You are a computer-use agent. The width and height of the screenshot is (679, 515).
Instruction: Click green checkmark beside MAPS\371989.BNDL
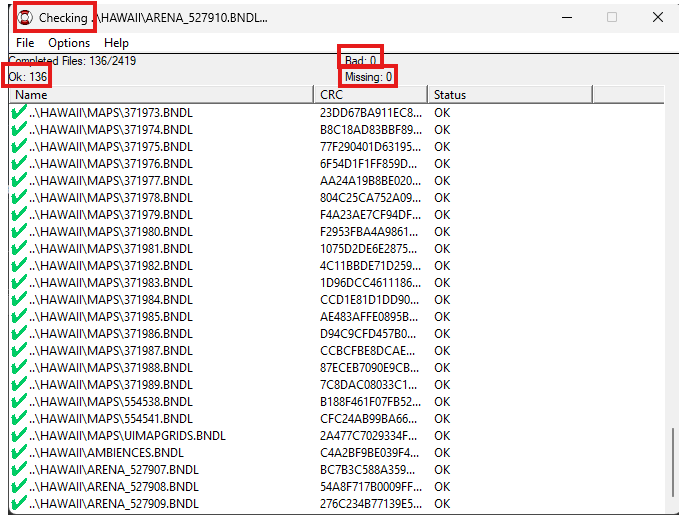tap(19, 385)
